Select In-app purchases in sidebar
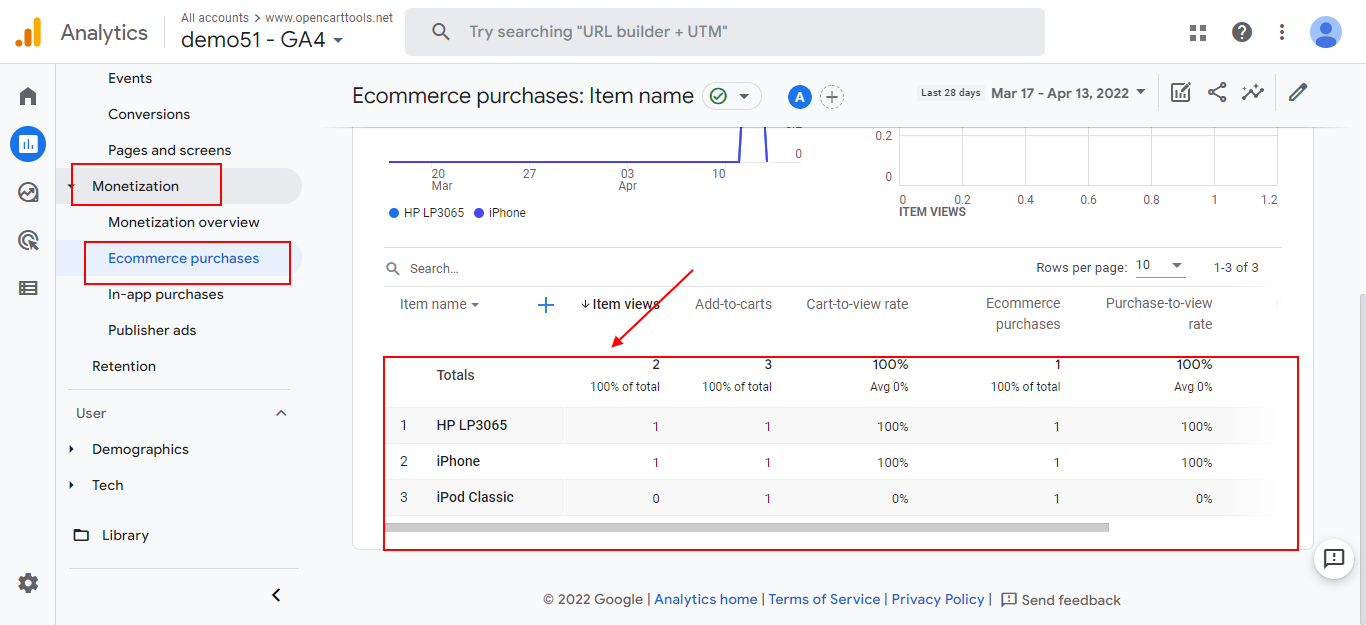Image resolution: width=1366 pixels, height=625 pixels. point(165,294)
